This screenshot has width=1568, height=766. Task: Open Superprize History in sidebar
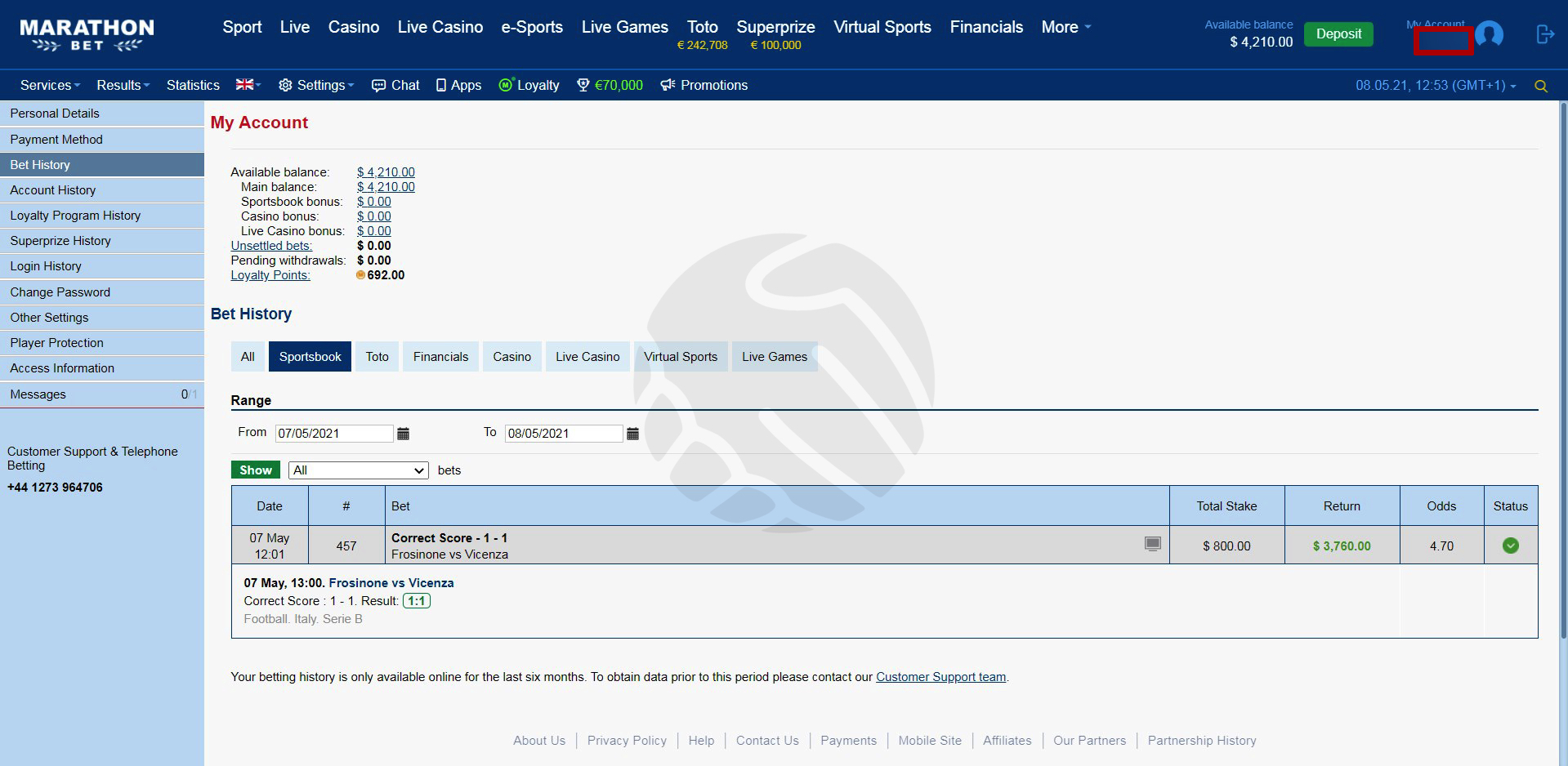coord(102,241)
